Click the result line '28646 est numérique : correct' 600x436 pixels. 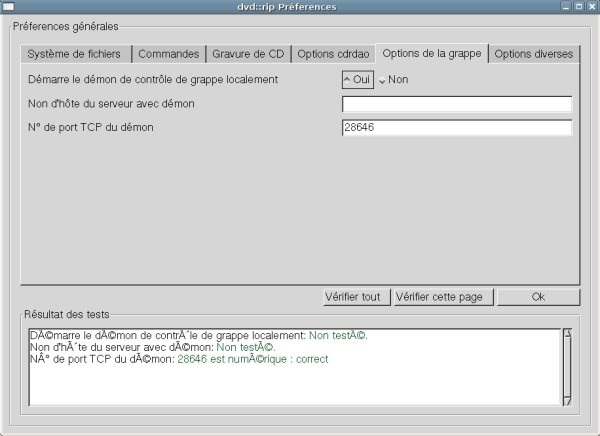point(253,359)
